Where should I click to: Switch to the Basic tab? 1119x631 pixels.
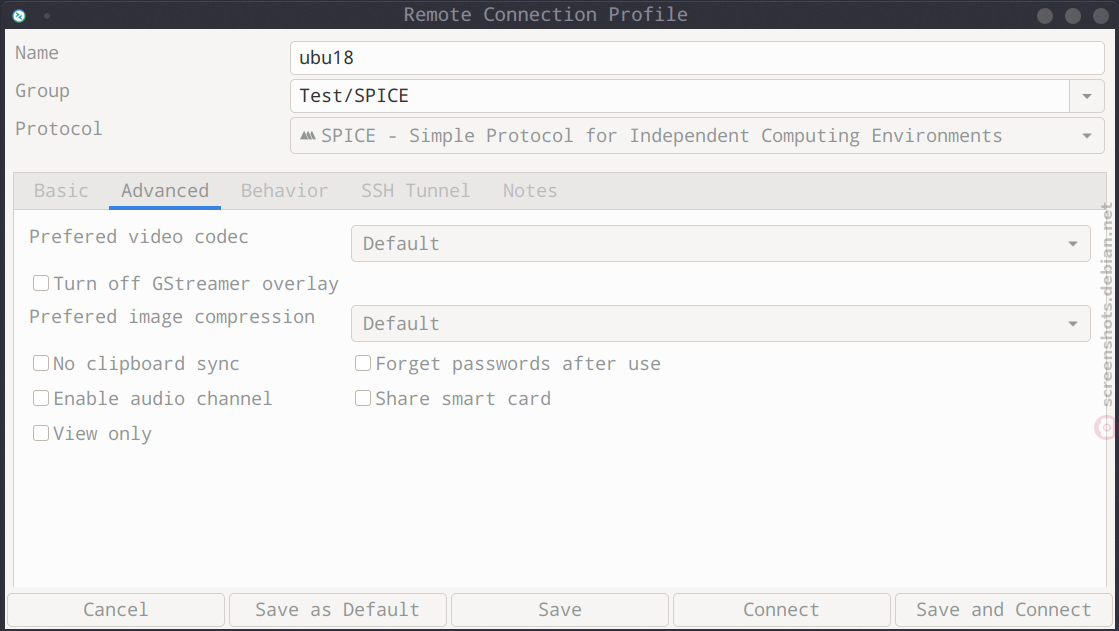tap(61, 191)
